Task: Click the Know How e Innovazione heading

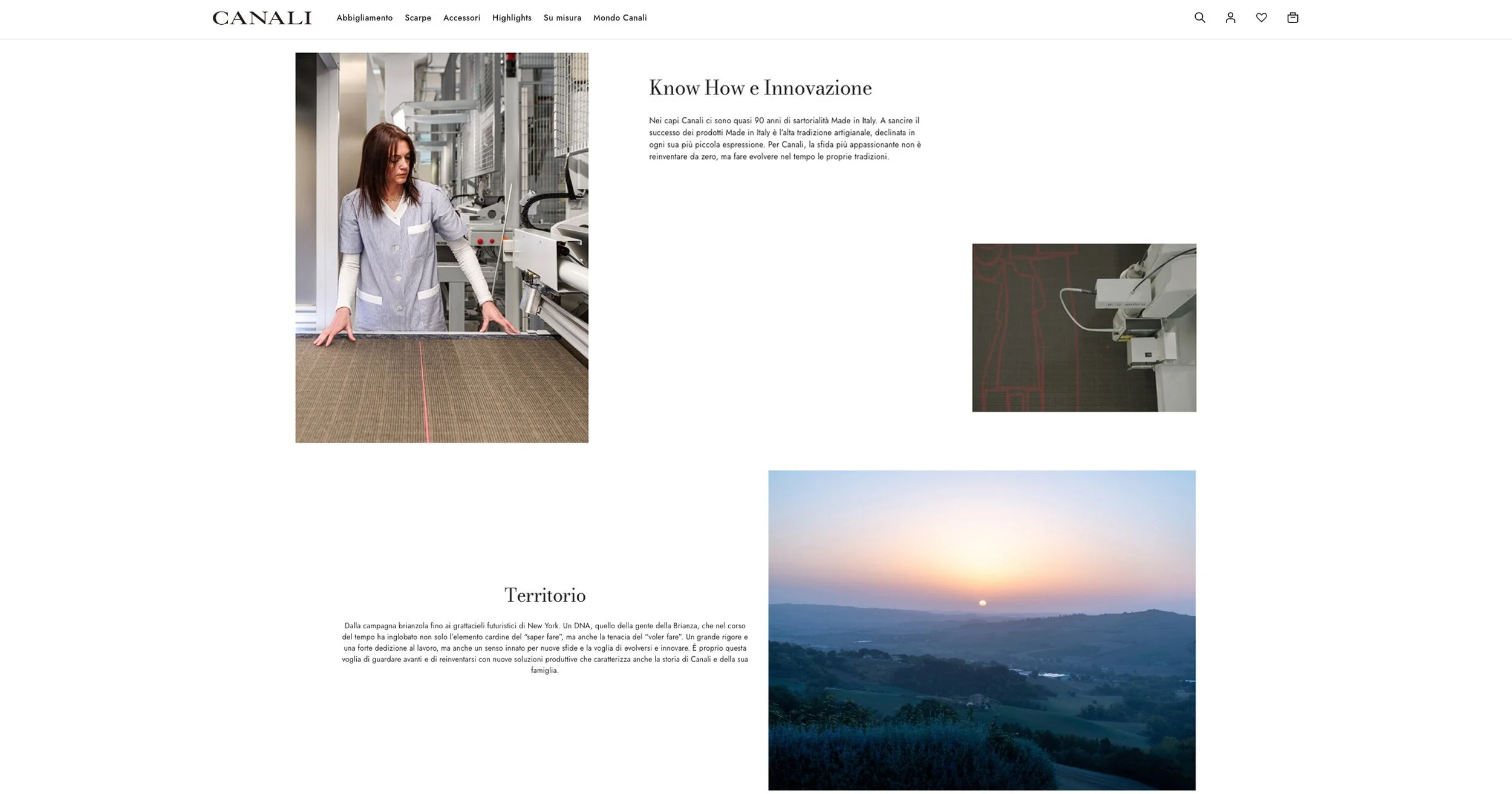Action: pos(760,88)
